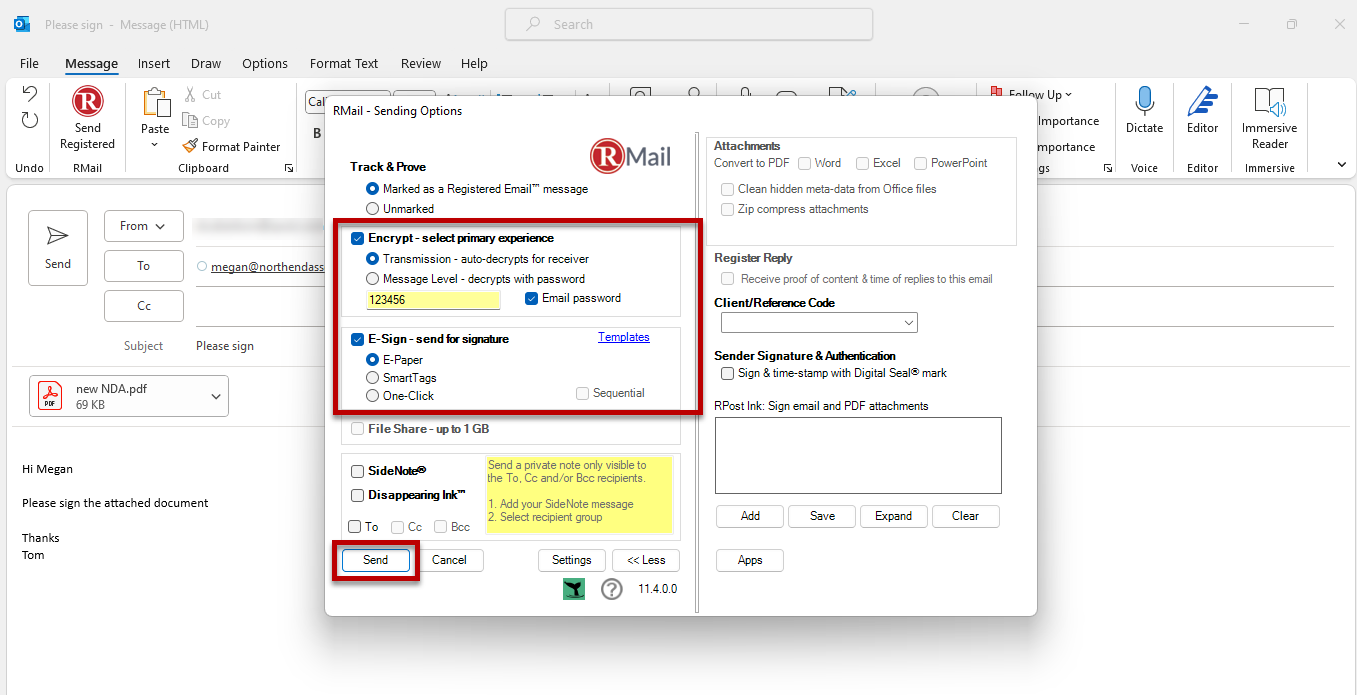
Task: Uncheck E-Sign send for signature
Action: 358,339
